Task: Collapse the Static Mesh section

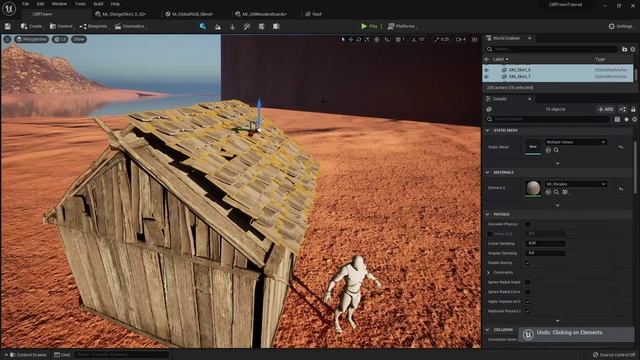Action: coord(487,131)
